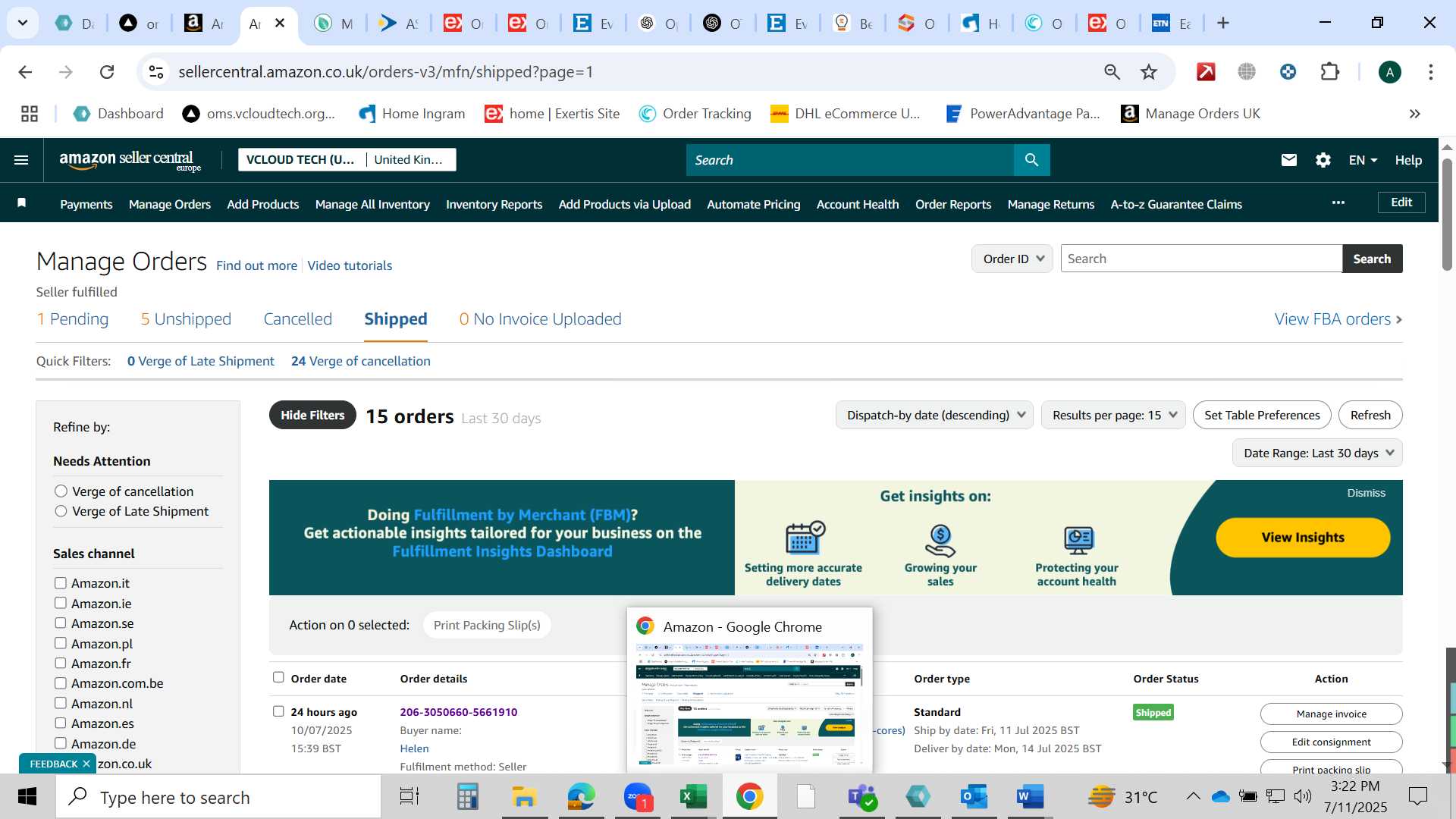The image size is (1456, 819).
Task: Click the Order ID search input field
Action: [x=1201, y=259]
